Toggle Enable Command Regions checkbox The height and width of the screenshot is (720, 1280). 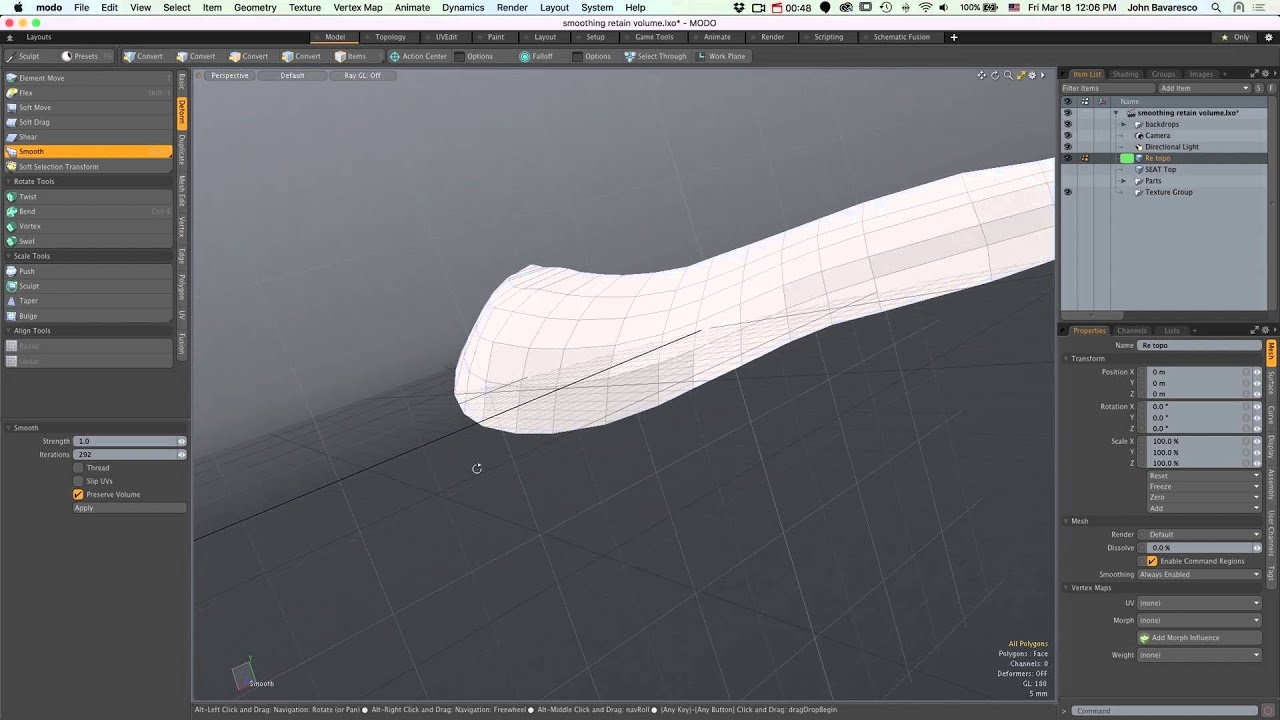click(1152, 561)
